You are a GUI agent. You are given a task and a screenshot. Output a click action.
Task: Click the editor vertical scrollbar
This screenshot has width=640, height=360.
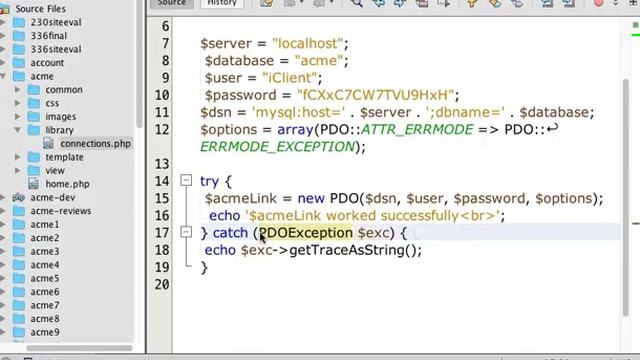pyautogui.click(x=626, y=198)
